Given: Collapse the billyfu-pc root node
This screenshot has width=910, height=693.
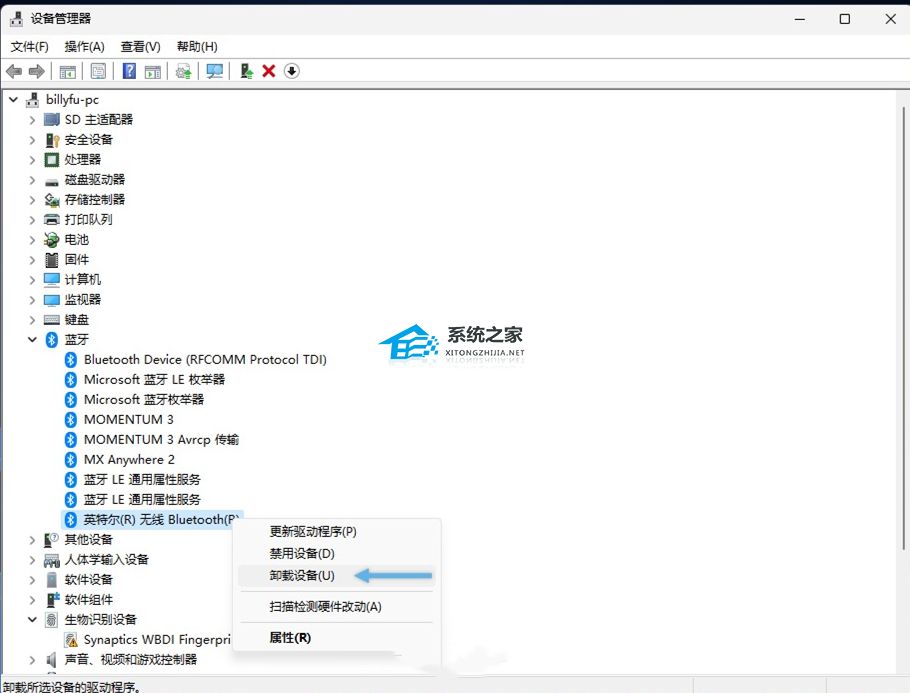Looking at the screenshot, I should click(x=13, y=100).
